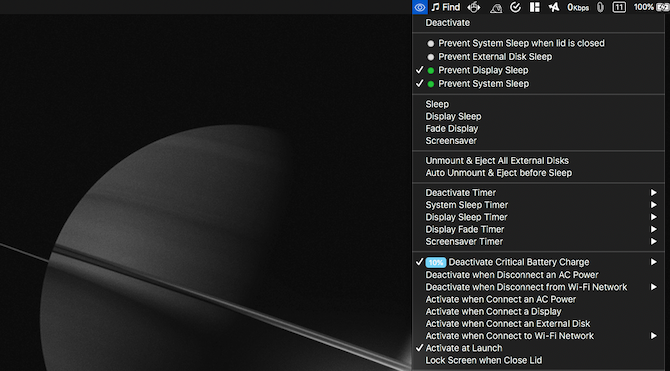Screen dimensions: 670x371
Task: Expand Activate when Connect to Wi-Fi Network
Action: click(538, 336)
